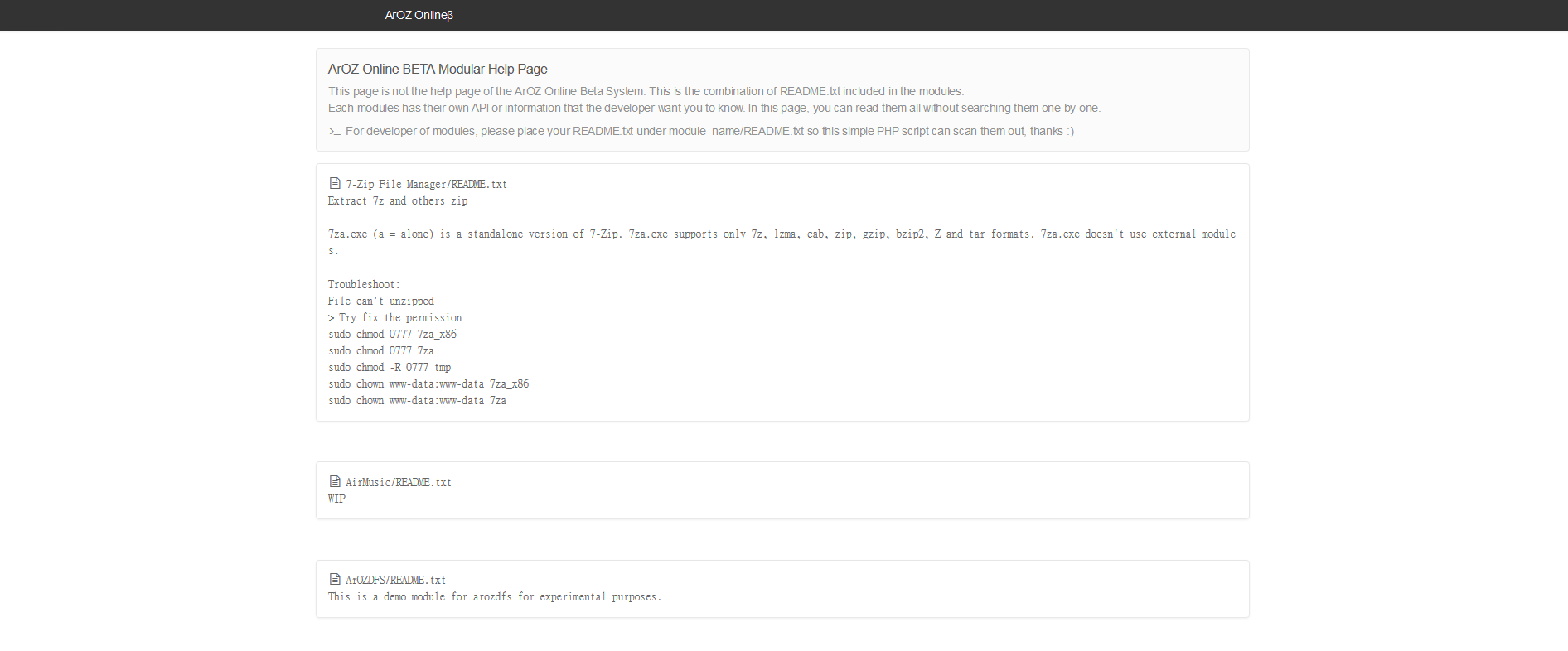
Task: Click the '> Try fix the permission' line
Action: tap(395, 318)
